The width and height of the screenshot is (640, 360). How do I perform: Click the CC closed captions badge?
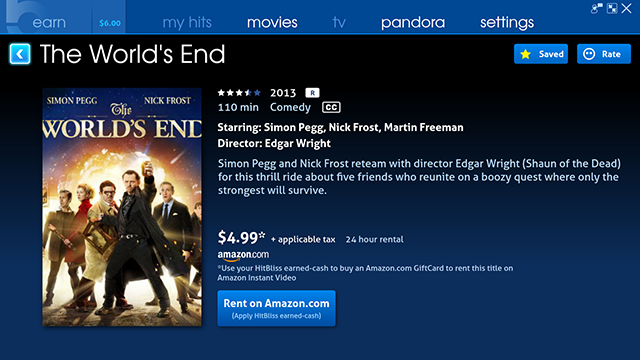(x=331, y=107)
